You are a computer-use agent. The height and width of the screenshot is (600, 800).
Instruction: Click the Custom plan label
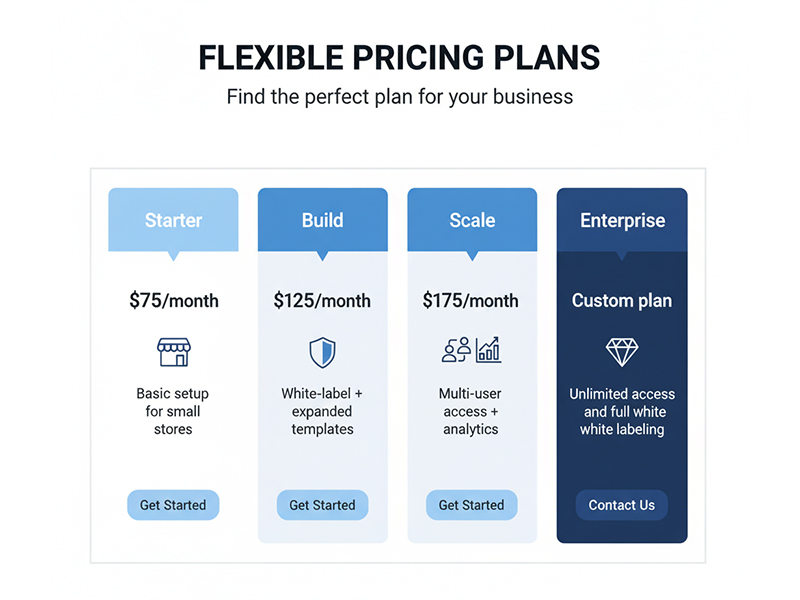coord(622,300)
